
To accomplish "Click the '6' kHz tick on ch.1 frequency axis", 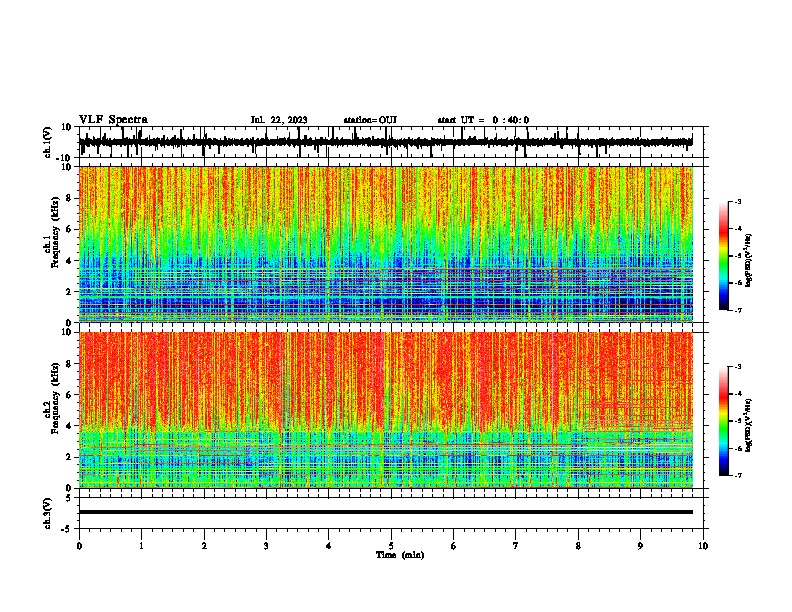I will [69, 229].
